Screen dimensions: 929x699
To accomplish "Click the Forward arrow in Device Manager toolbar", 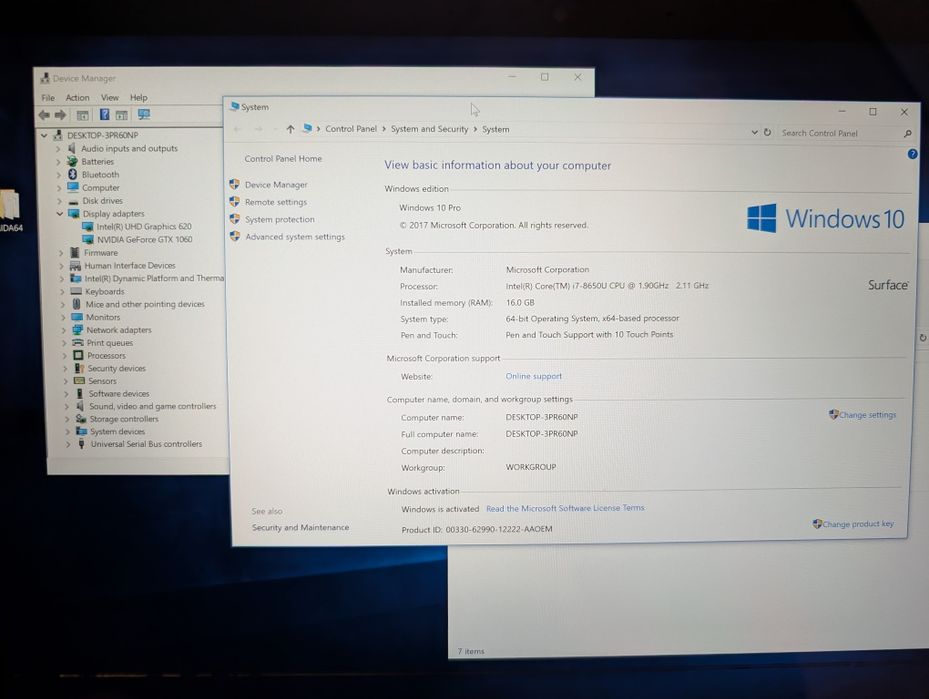I will 60,115.
